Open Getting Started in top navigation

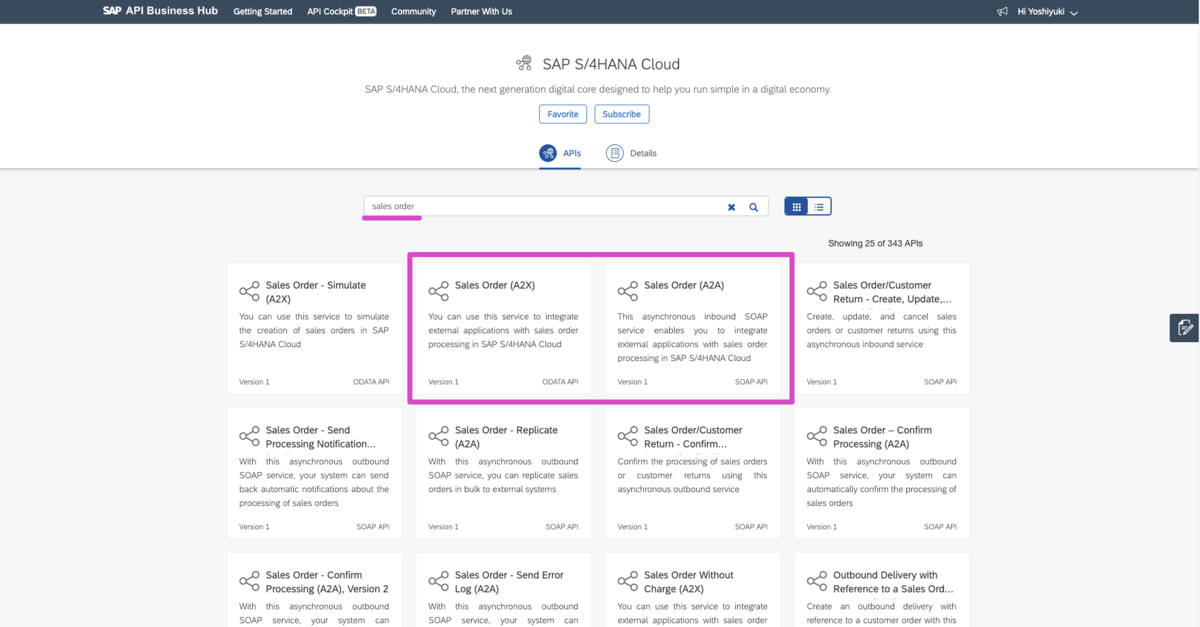[x=263, y=12]
